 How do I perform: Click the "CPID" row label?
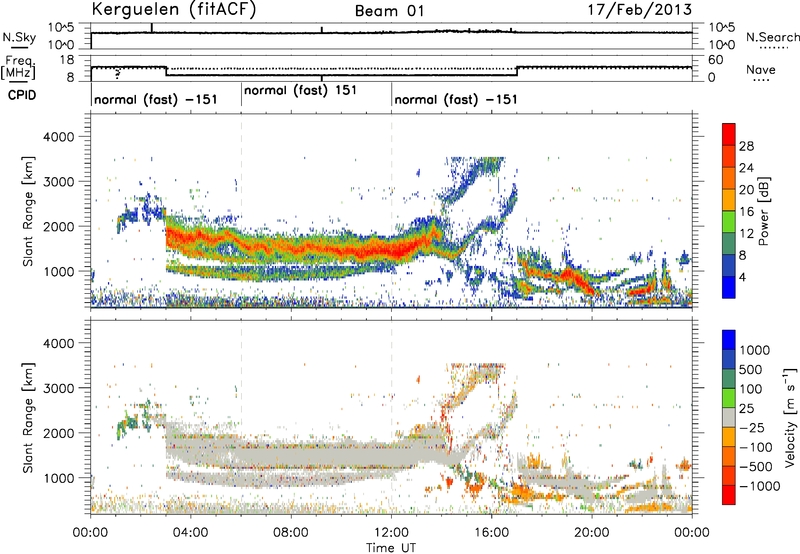pyautogui.click(x=22, y=95)
